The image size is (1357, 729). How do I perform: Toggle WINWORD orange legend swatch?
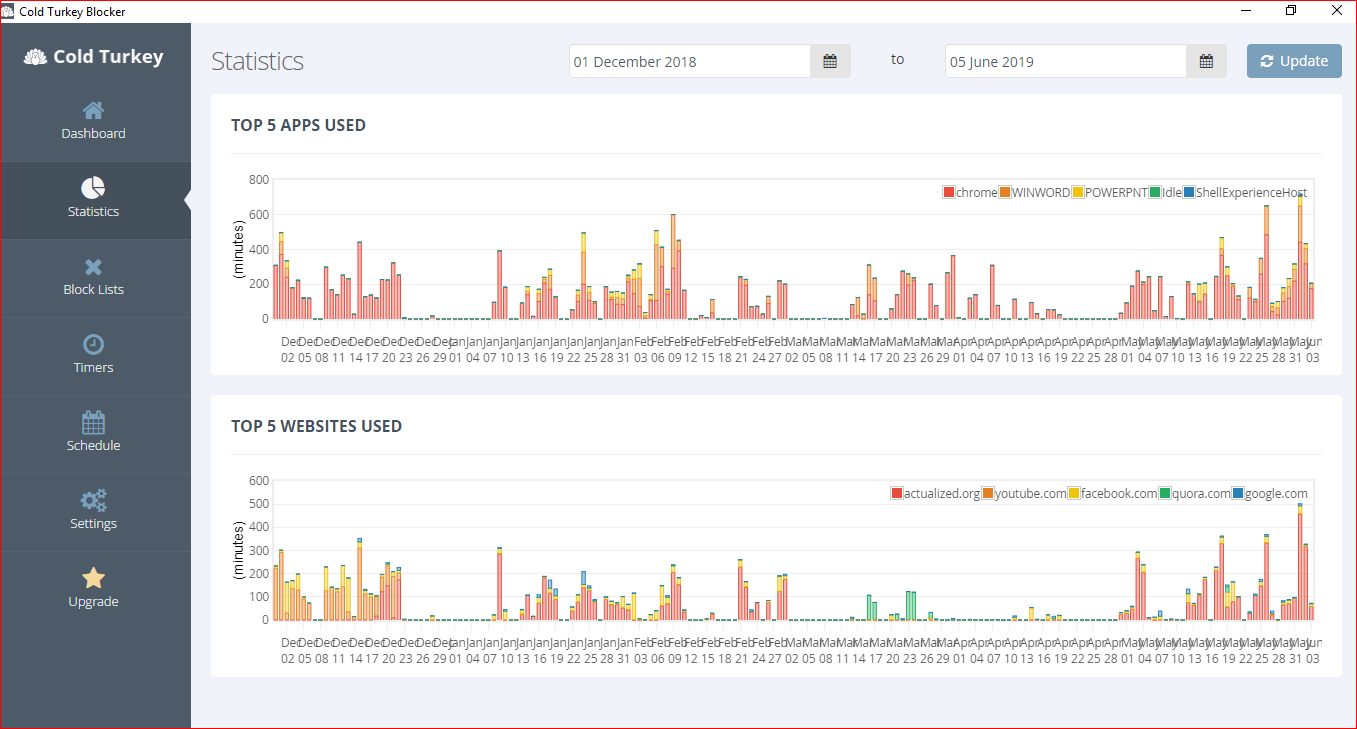pyautogui.click(x=1006, y=192)
